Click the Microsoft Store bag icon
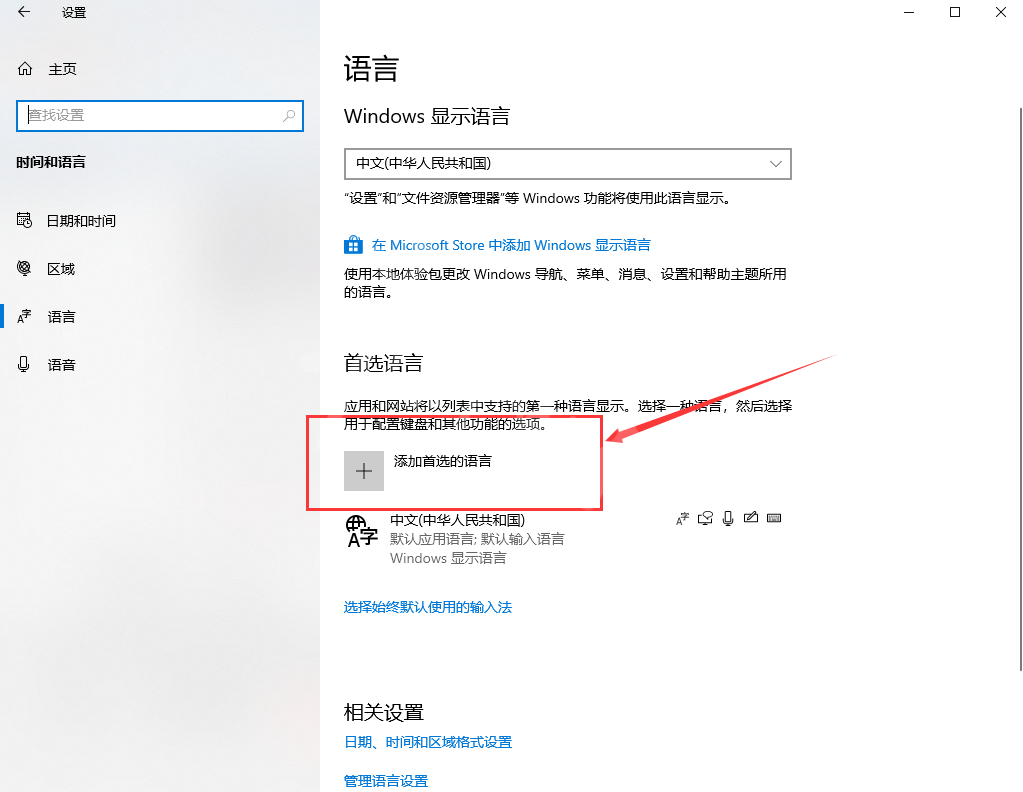 click(353, 245)
